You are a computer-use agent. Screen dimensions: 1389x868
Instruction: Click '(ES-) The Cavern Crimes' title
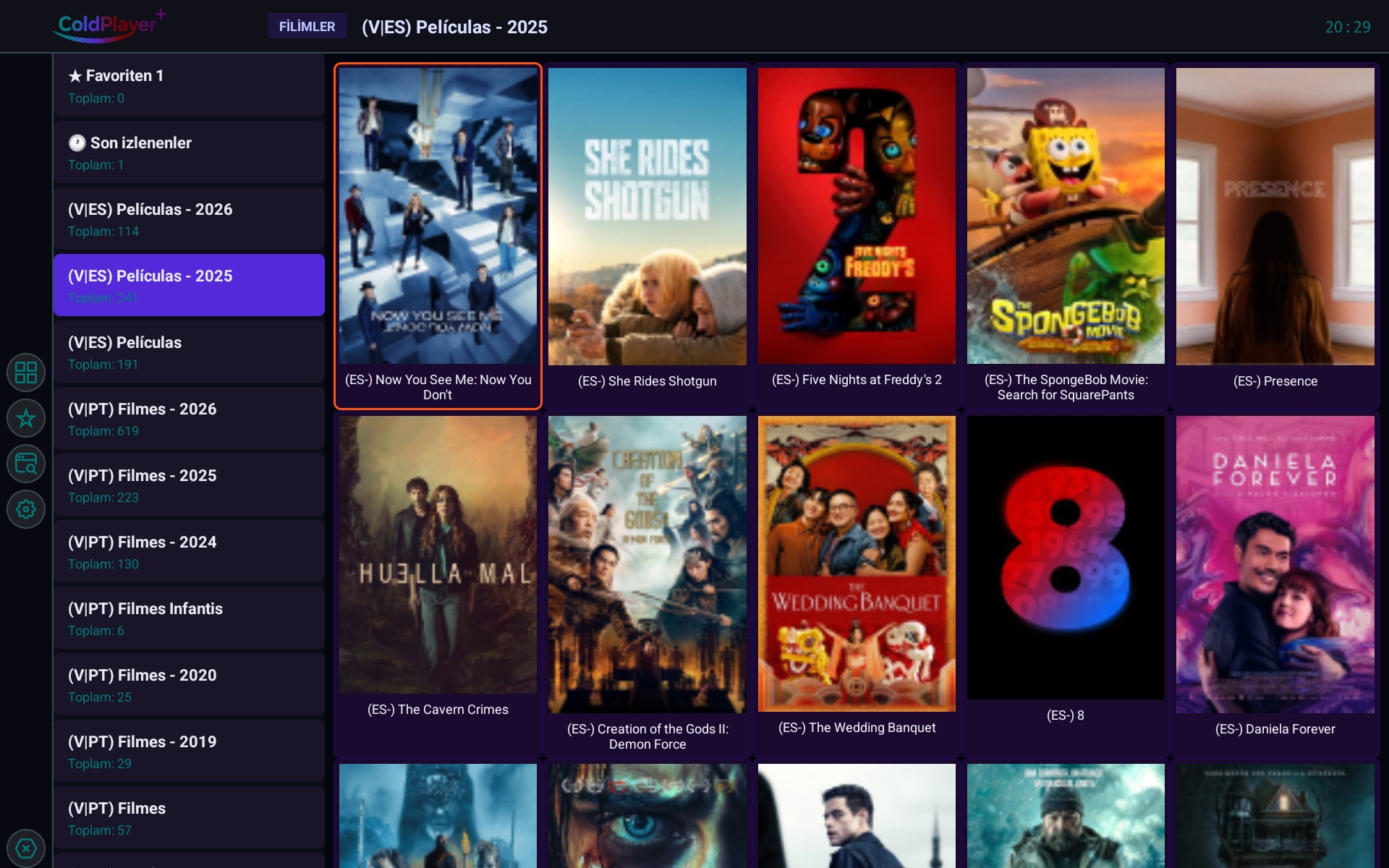point(438,710)
